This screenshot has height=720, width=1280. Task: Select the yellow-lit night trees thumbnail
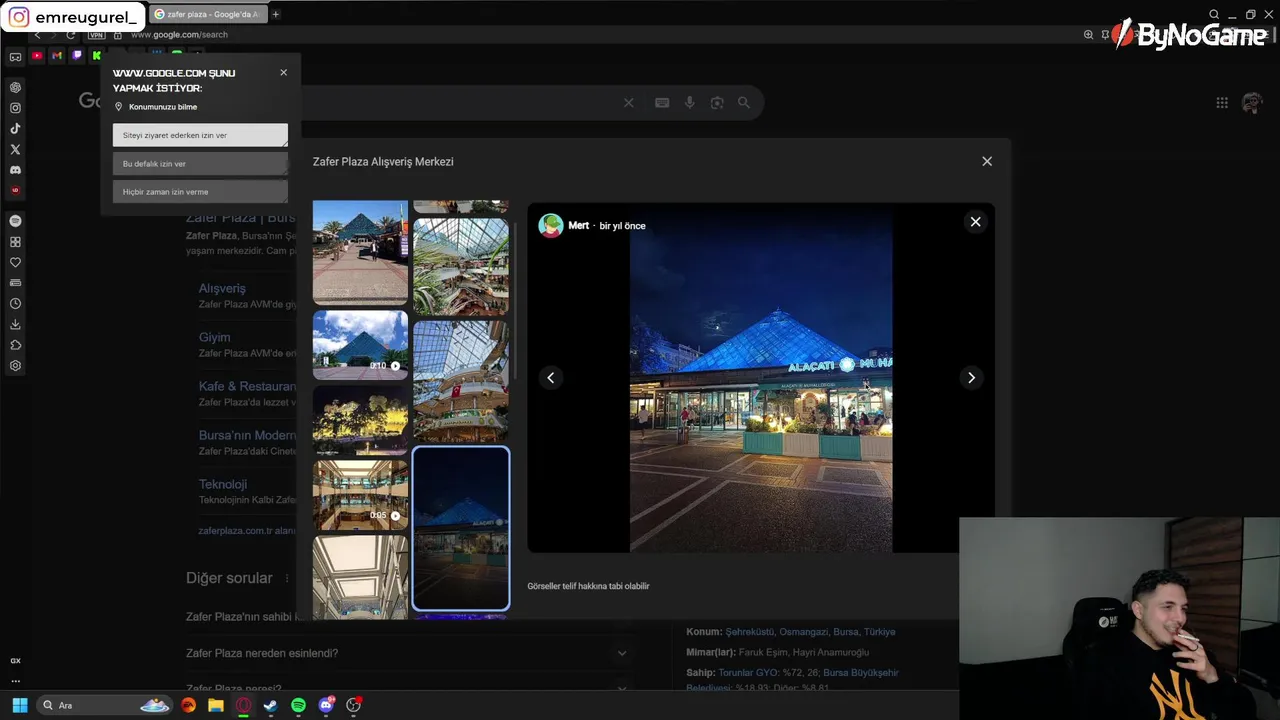click(x=360, y=420)
